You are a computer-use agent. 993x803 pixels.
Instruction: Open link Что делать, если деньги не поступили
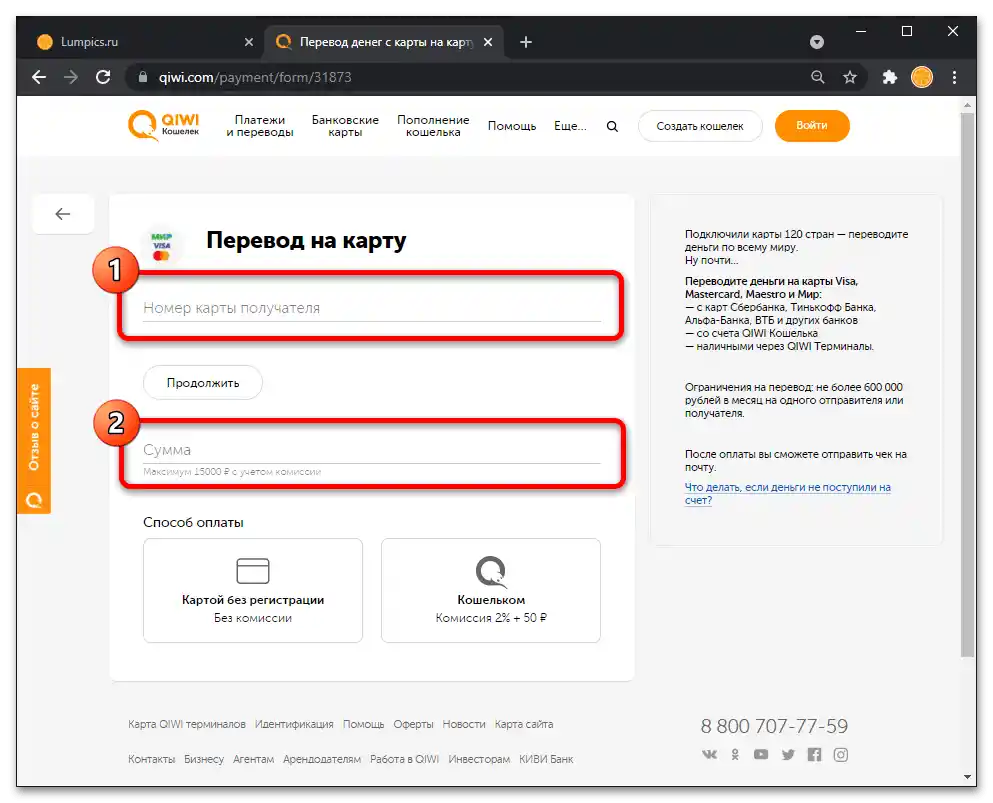787,493
